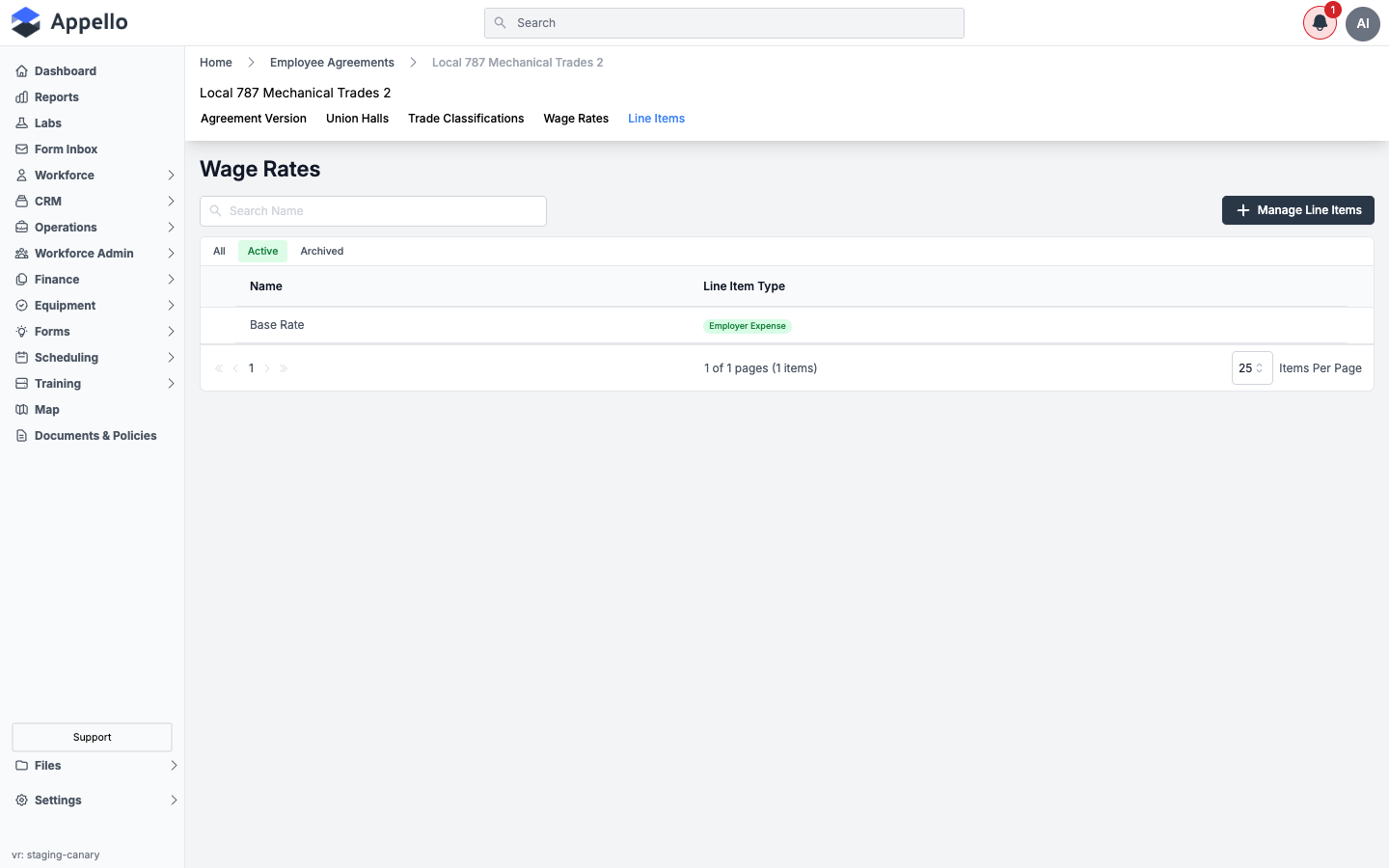Click the Employer Expense badge

(748, 326)
